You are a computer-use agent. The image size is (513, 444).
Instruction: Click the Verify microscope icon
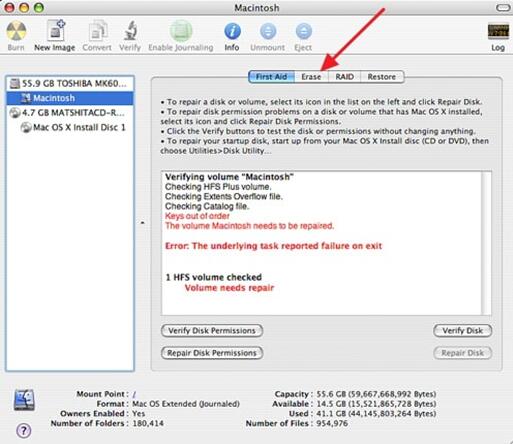[130, 31]
